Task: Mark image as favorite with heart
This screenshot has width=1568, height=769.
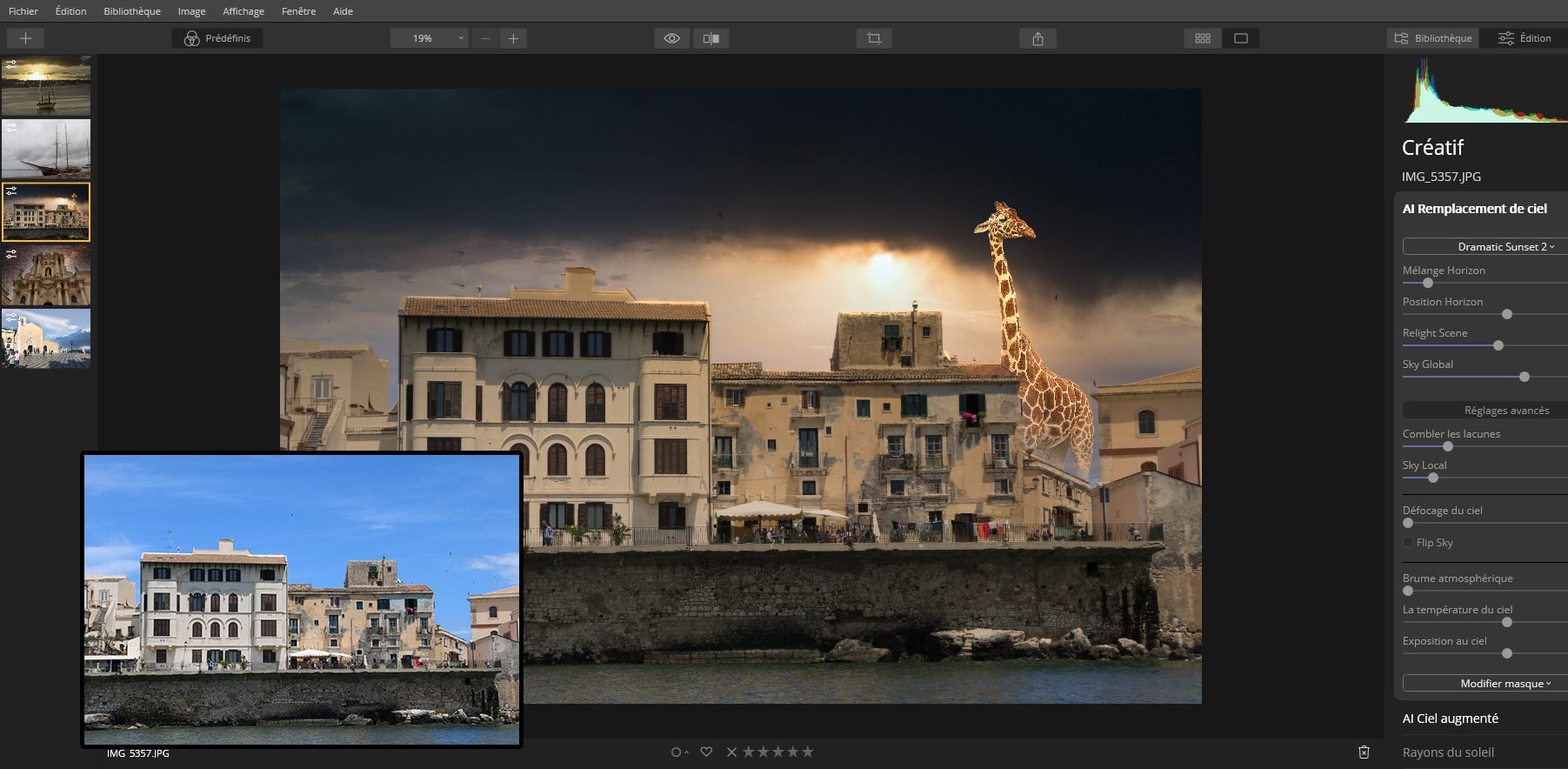Action: 706,752
